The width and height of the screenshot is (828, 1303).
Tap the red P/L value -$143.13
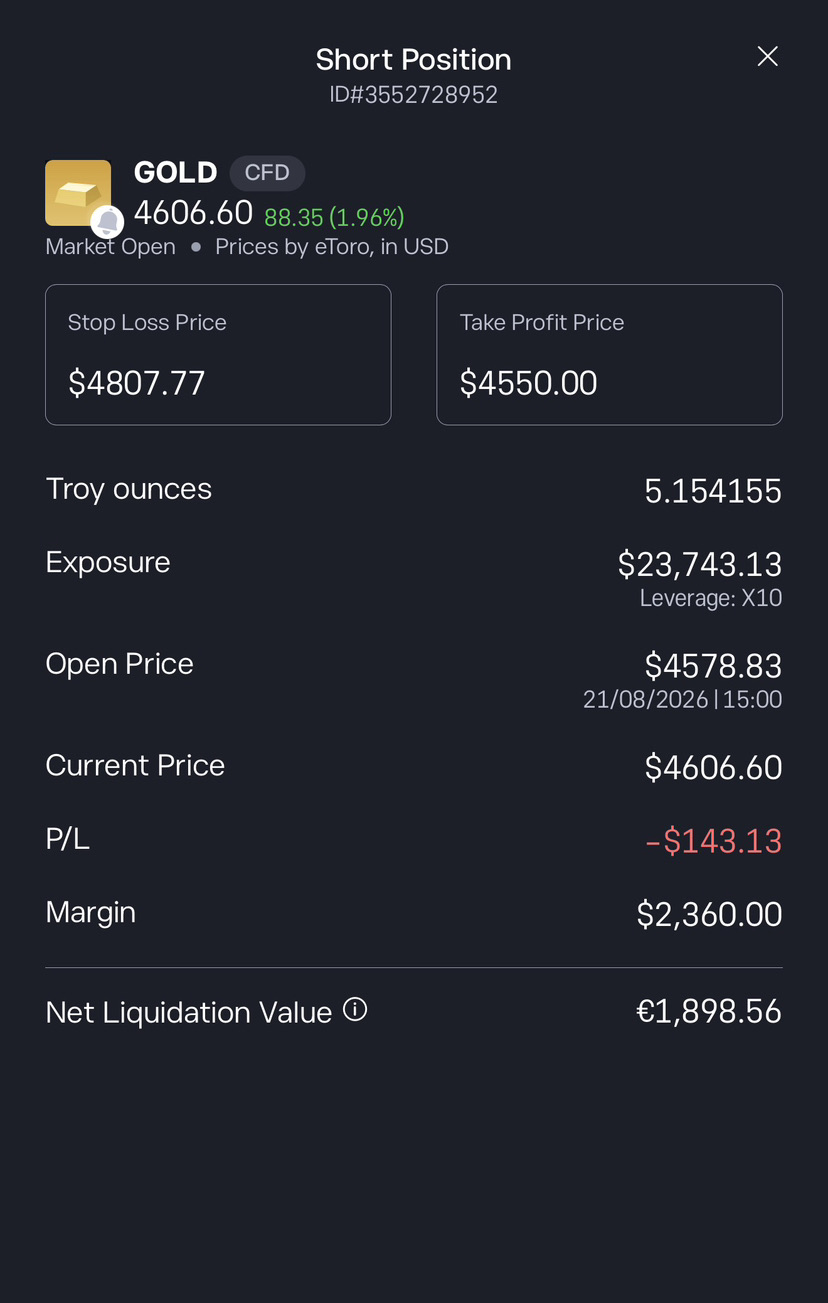(714, 841)
